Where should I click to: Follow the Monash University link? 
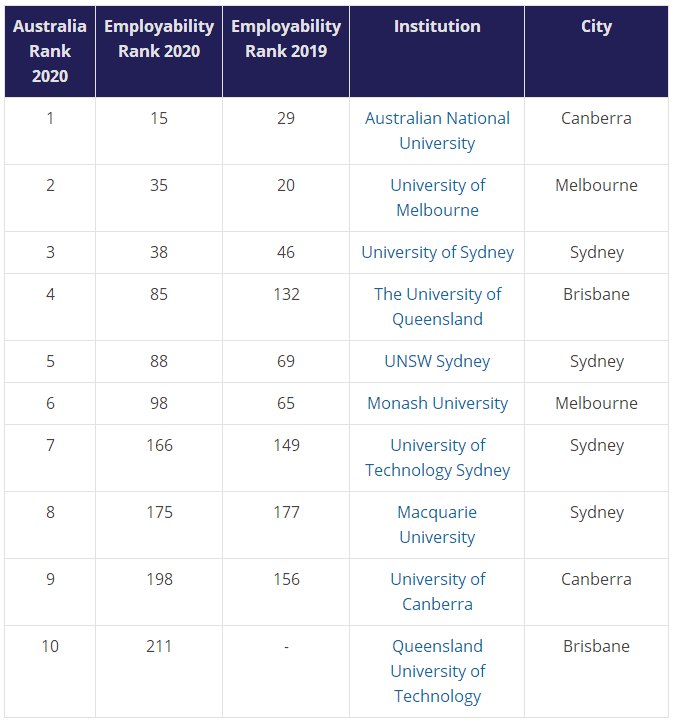437,403
